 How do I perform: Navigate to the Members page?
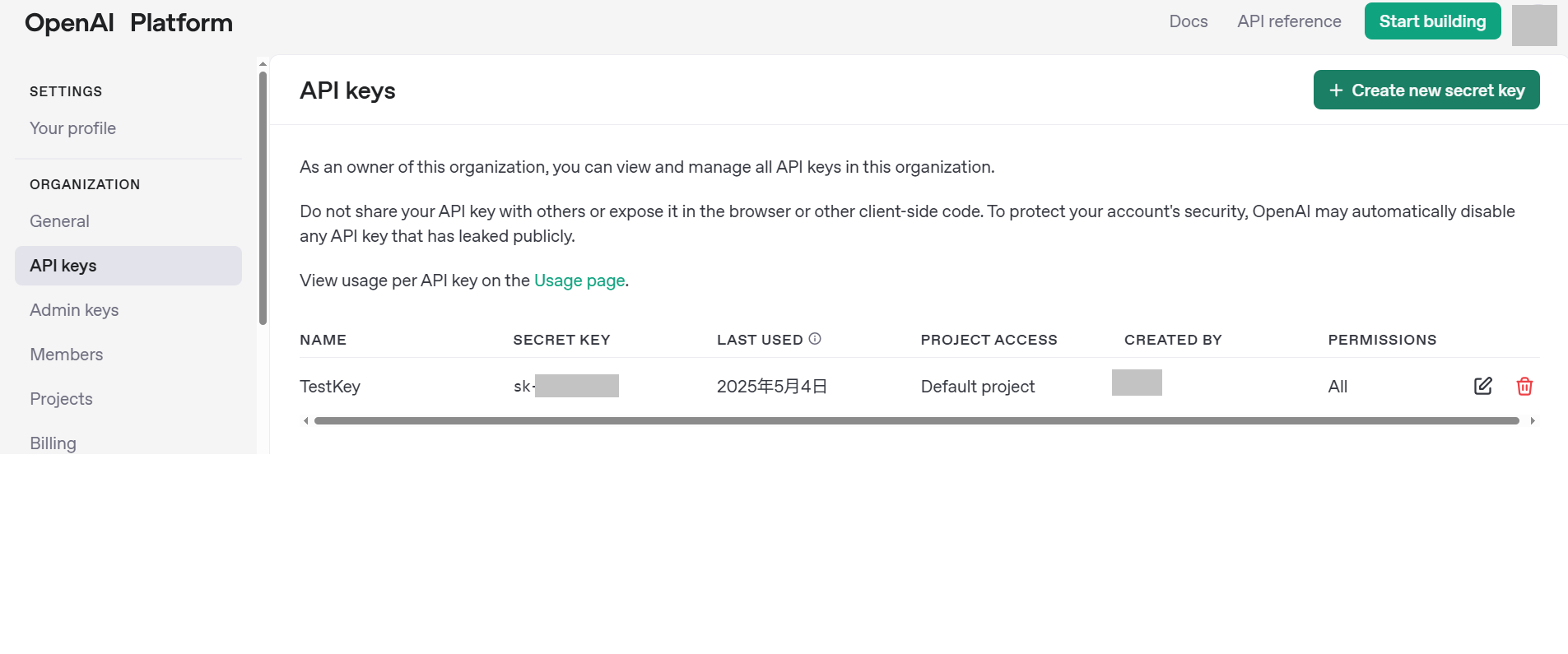[66, 355]
